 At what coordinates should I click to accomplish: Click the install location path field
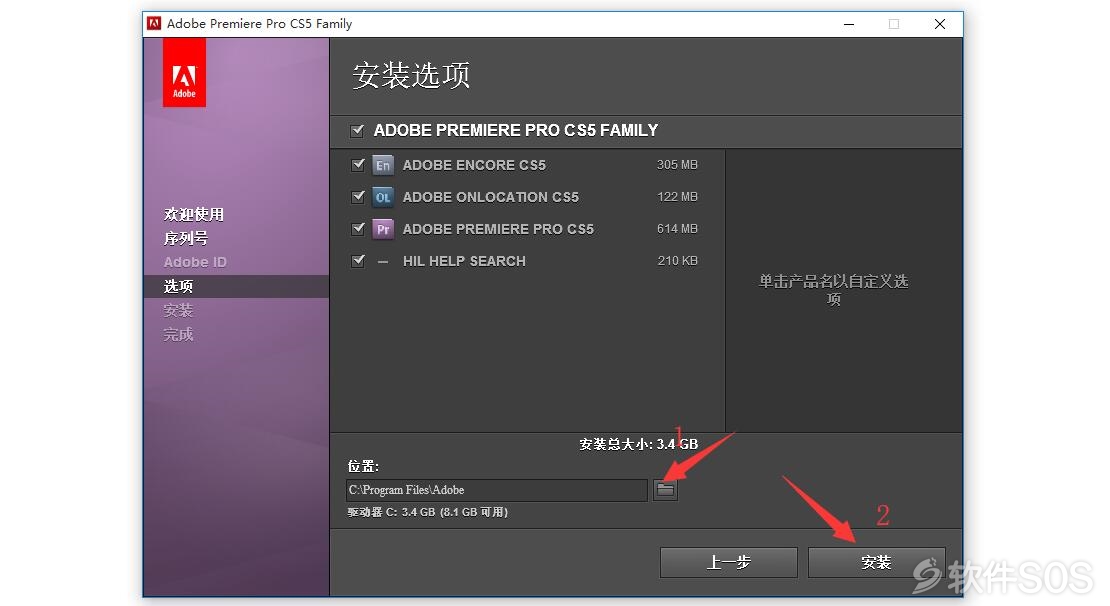click(496, 490)
